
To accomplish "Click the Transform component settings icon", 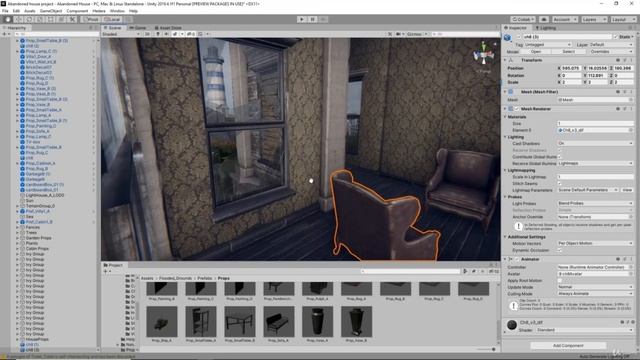I will pos(624,60).
